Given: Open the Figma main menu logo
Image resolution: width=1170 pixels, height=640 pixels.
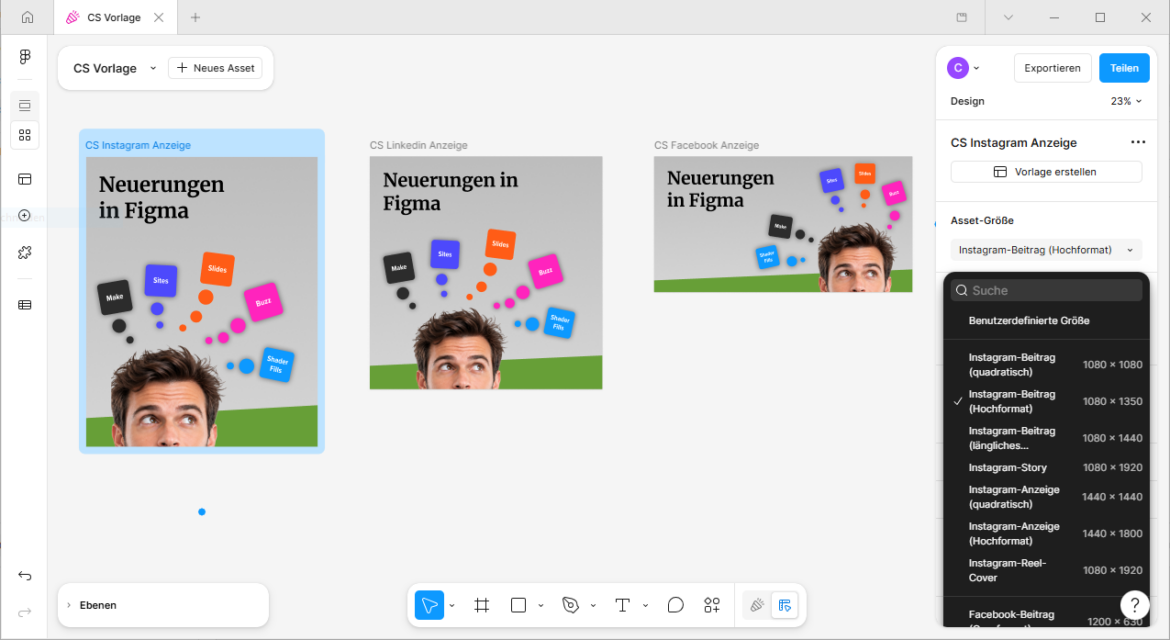Looking at the screenshot, I should point(25,57).
